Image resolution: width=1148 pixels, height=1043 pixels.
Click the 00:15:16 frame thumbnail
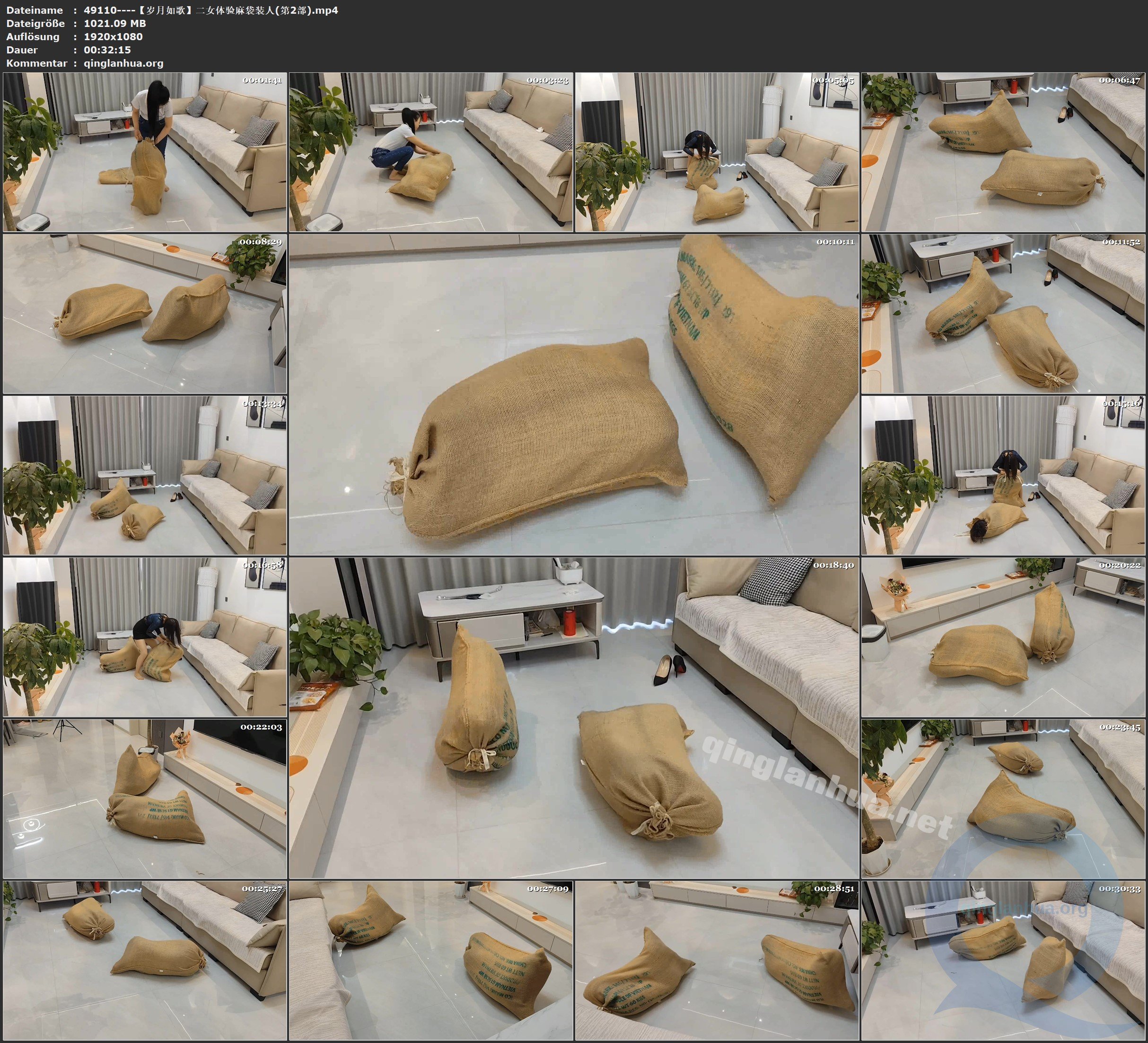coord(1003,475)
